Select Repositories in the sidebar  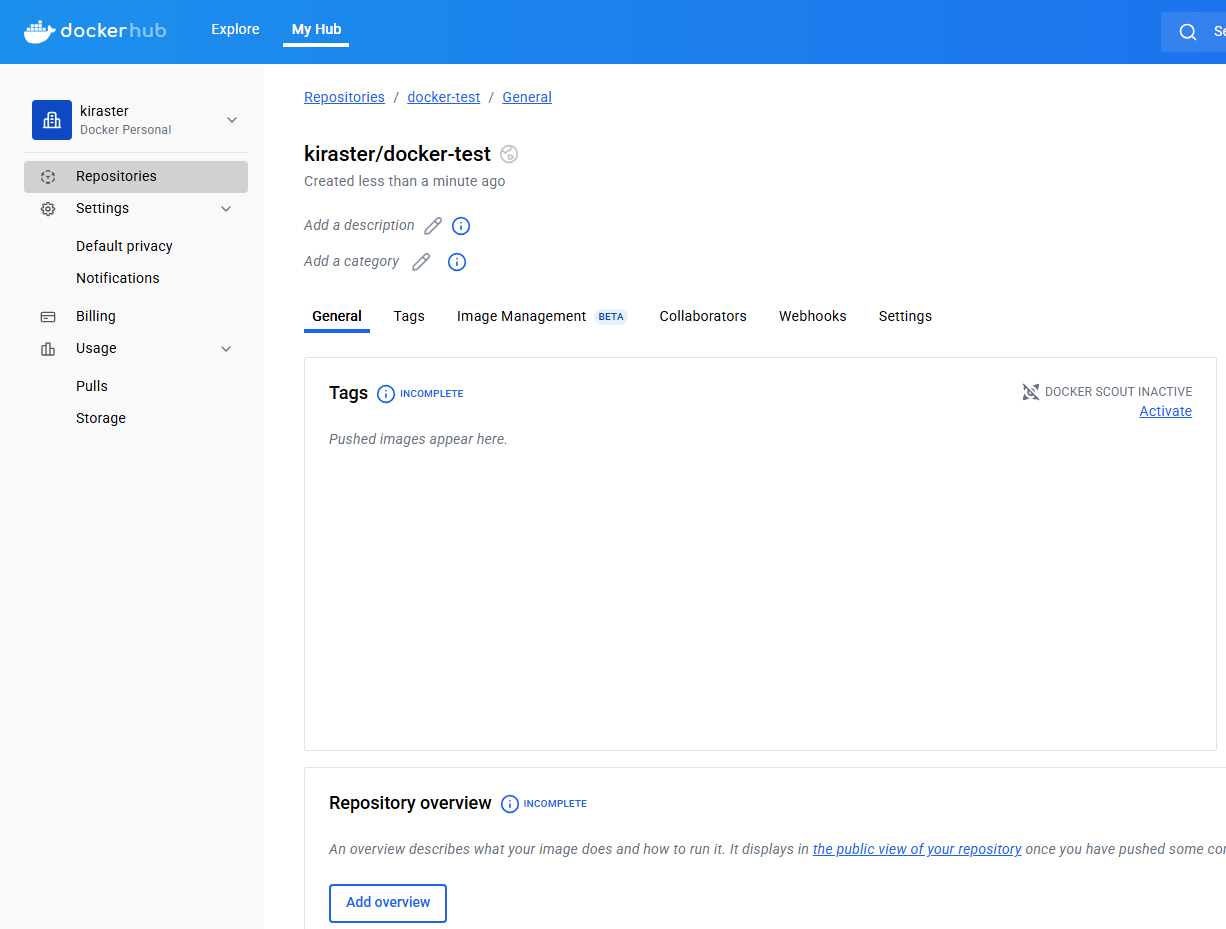coord(136,176)
